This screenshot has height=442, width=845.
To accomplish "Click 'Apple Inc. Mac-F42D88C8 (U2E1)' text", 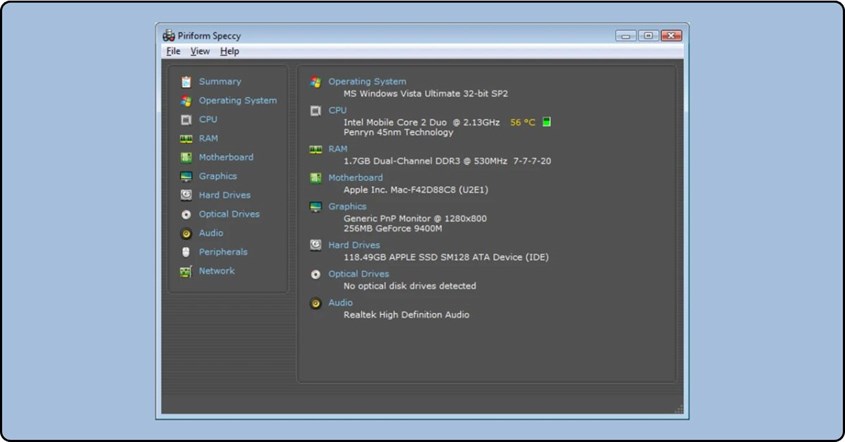I will [415, 190].
